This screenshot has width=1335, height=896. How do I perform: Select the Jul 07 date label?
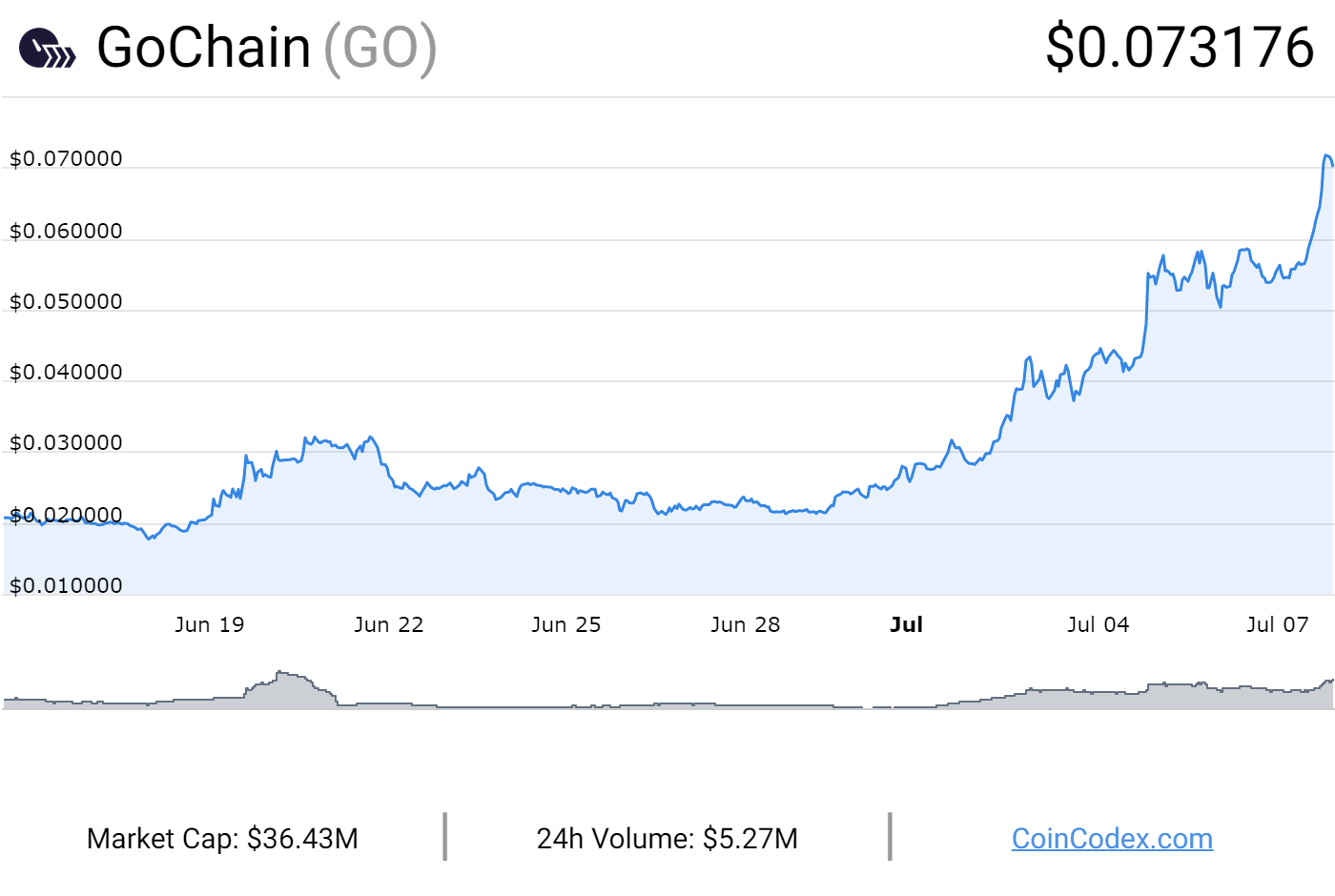pos(1277,624)
